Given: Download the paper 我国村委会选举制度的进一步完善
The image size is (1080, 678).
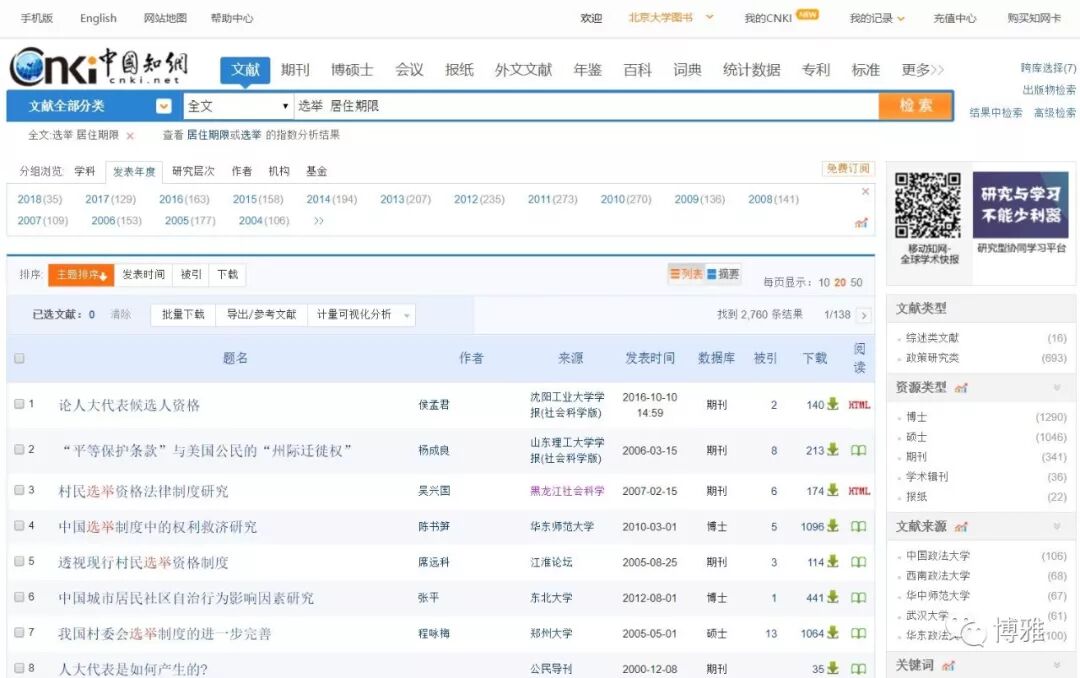Looking at the screenshot, I should pyautogui.click(x=833, y=633).
